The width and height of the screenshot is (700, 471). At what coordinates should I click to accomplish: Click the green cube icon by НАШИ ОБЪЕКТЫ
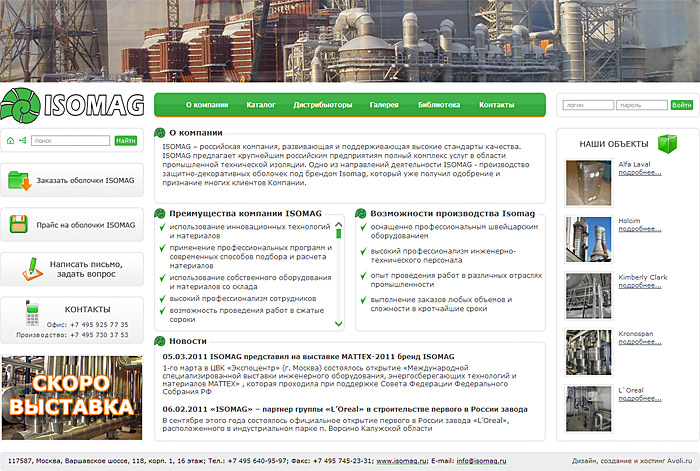pos(667,143)
